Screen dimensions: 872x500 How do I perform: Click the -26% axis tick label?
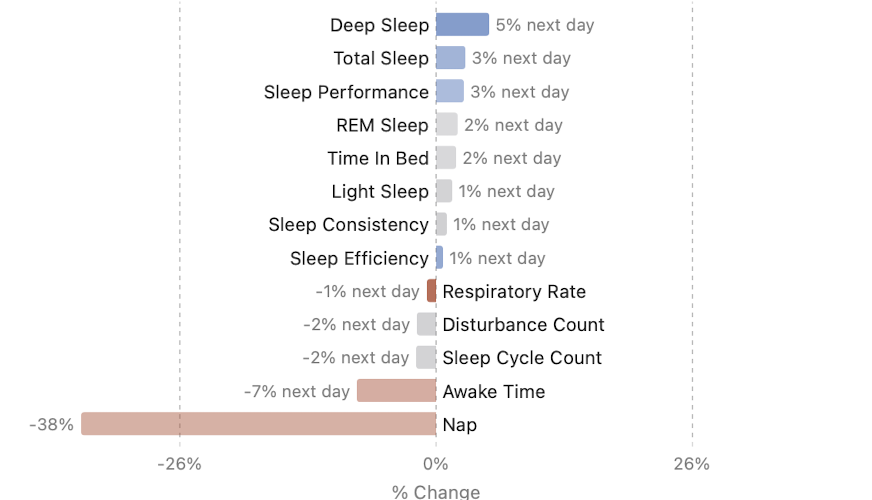click(x=180, y=464)
